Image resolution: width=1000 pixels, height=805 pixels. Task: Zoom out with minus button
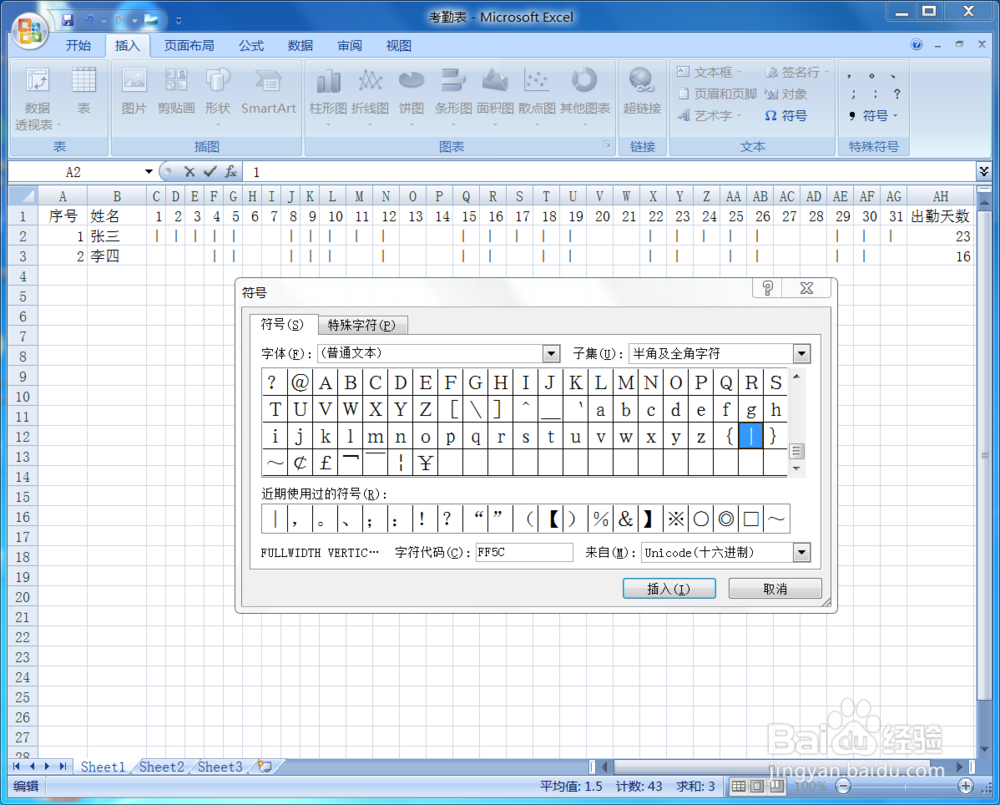click(843, 786)
